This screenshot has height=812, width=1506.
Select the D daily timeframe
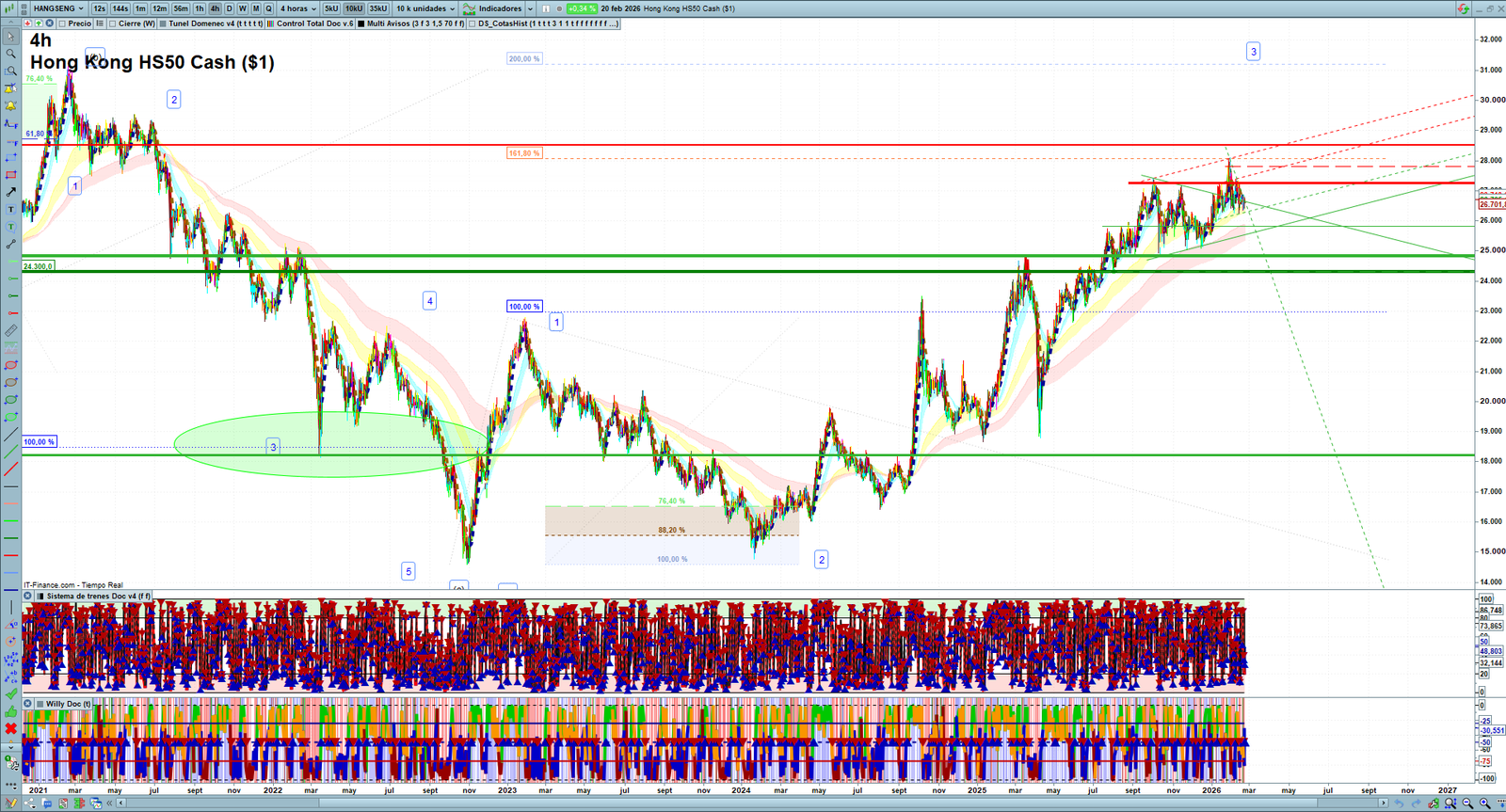point(229,8)
